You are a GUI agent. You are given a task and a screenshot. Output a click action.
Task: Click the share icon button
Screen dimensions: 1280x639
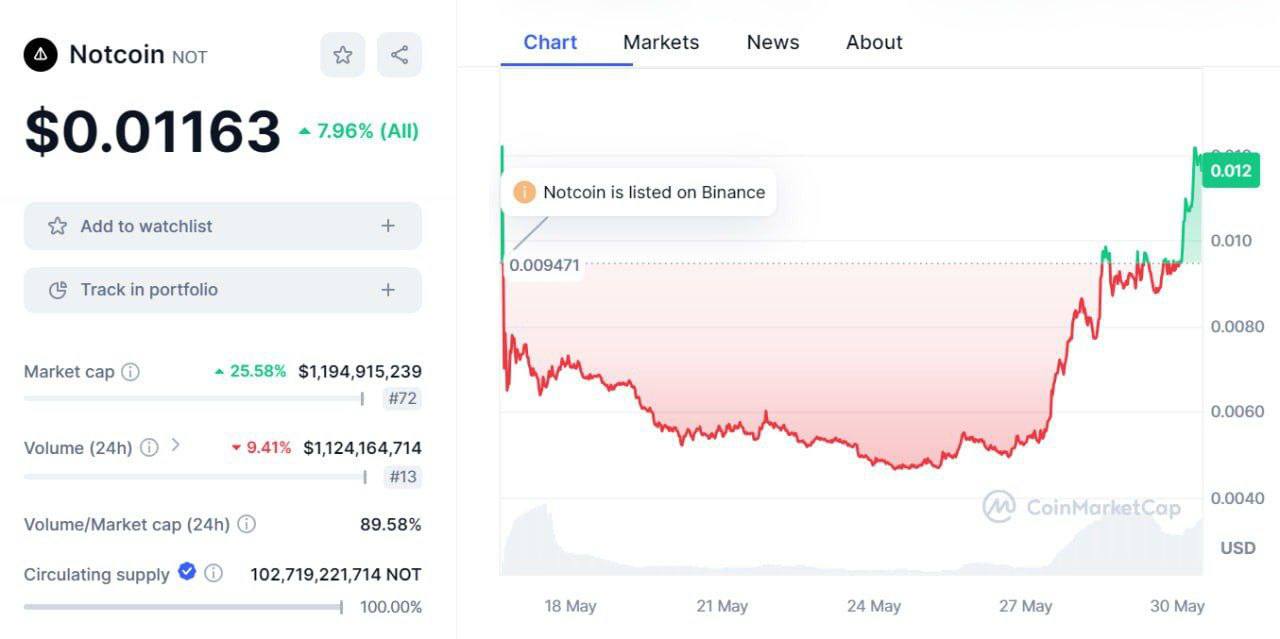point(399,55)
